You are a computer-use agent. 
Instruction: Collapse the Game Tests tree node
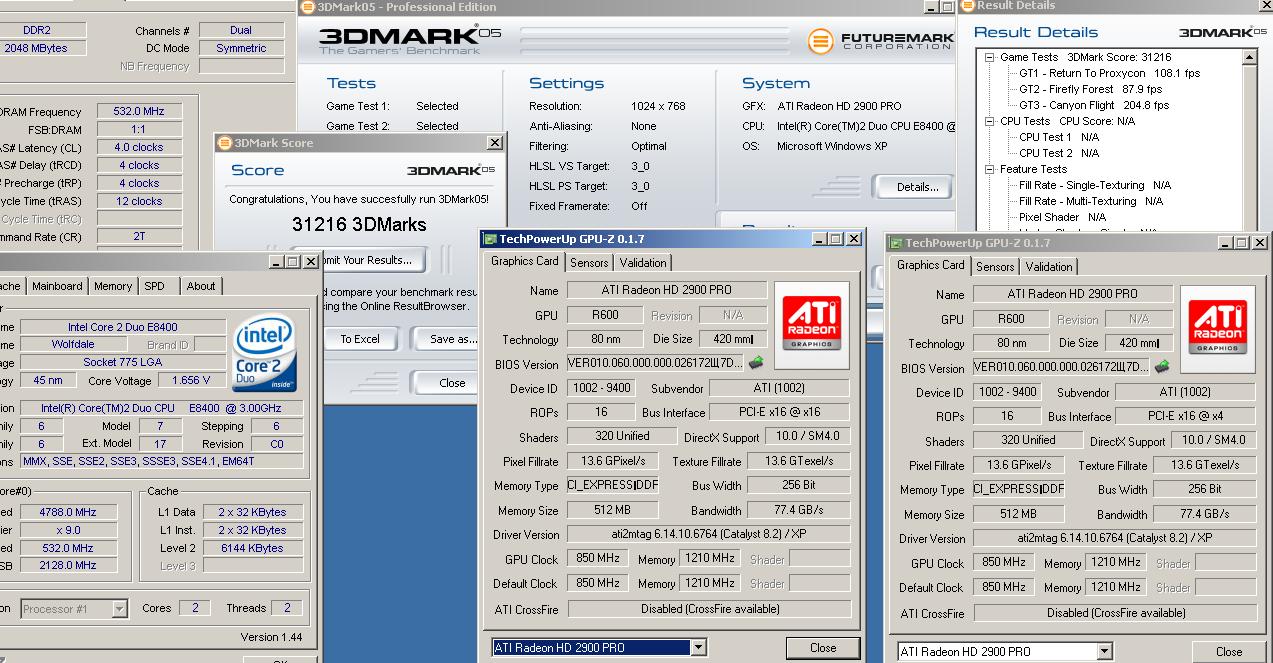[990, 57]
